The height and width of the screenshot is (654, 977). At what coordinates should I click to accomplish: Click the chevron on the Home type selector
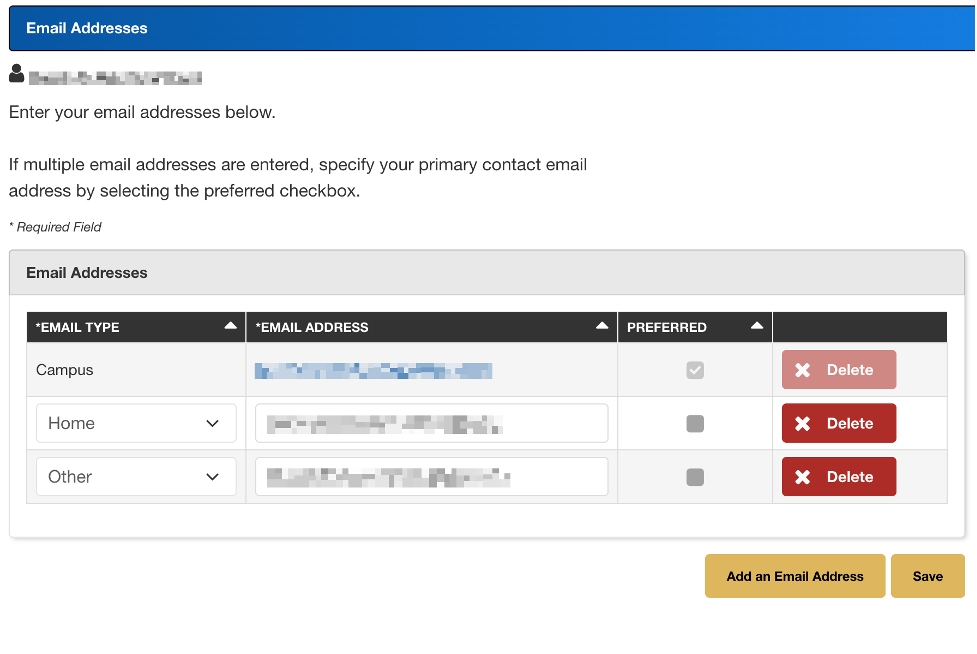[212, 423]
